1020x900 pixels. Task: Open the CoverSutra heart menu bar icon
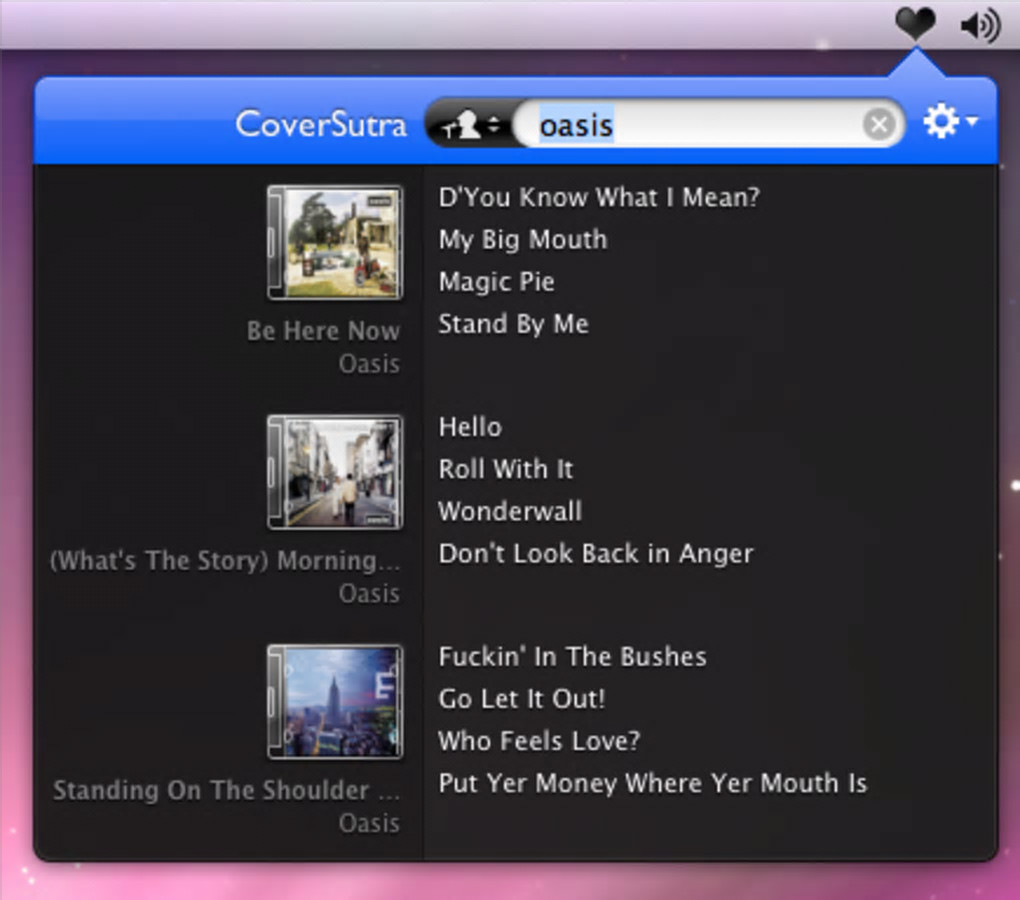915,24
